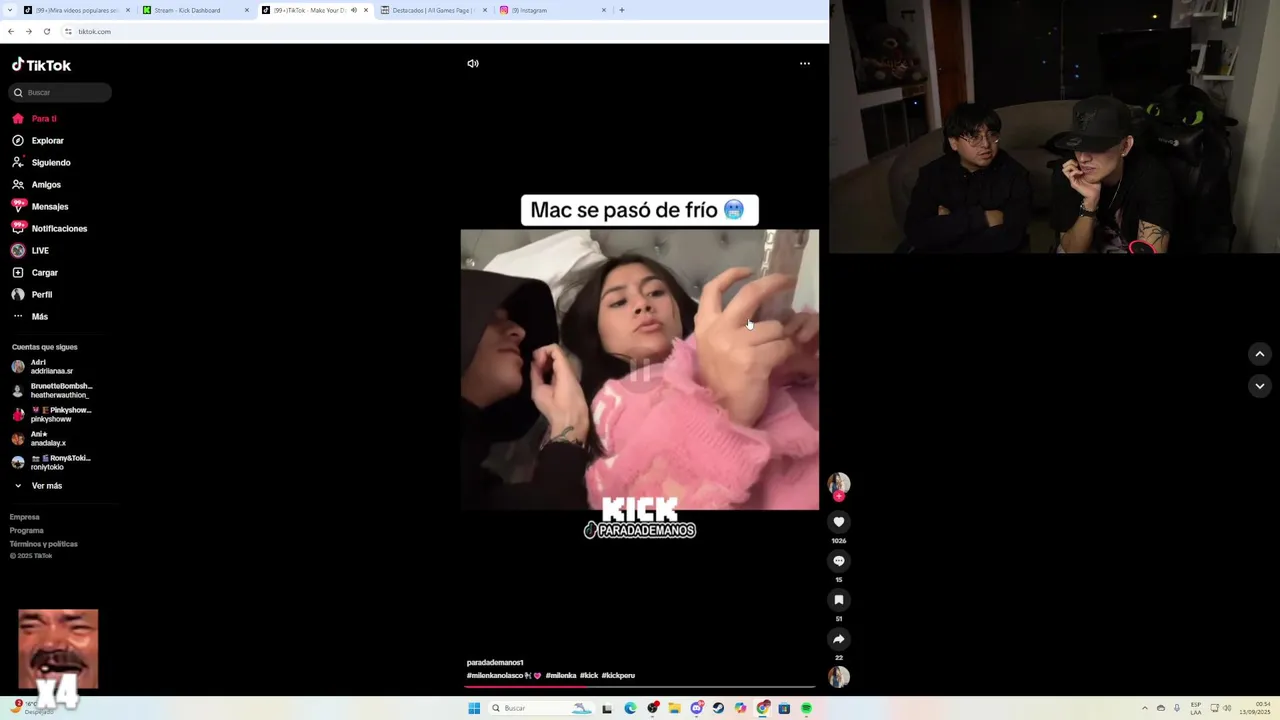This screenshot has height=720, width=1280.
Task: Open the Empresa footer link
Action: [25, 517]
